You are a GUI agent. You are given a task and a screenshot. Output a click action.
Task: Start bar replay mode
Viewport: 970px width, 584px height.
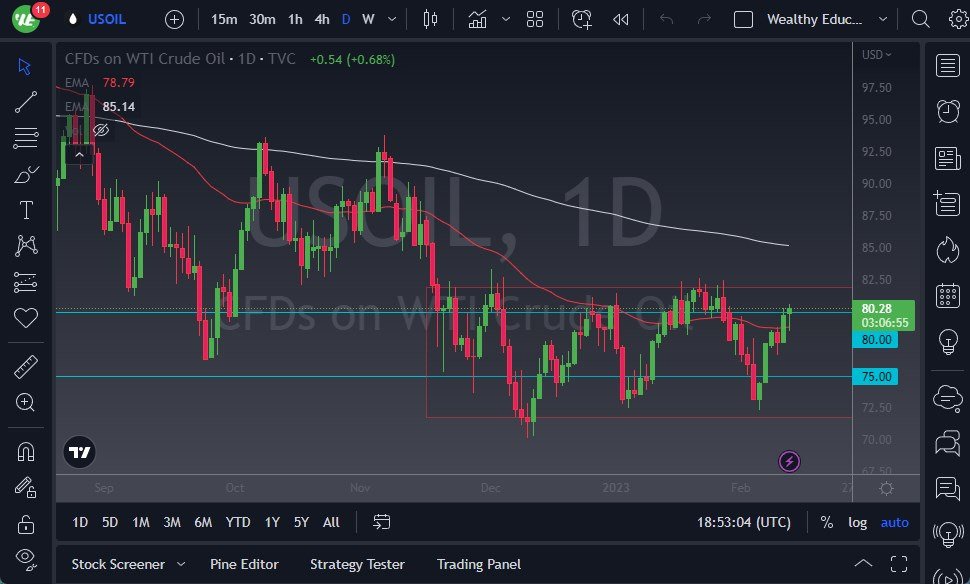[x=620, y=19]
